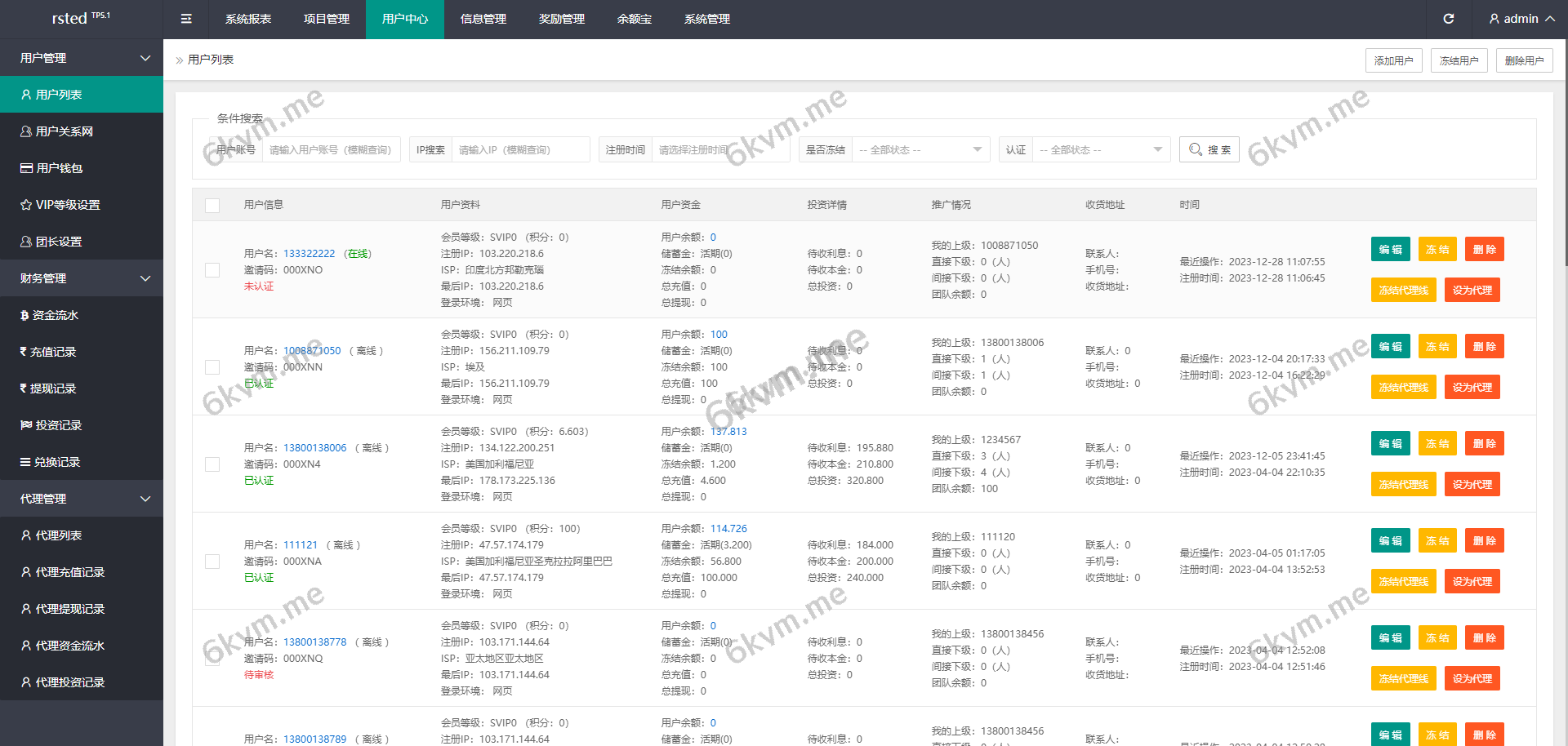
Task: Open VIP等级设置 star icon item
Action: click(x=26, y=205)
